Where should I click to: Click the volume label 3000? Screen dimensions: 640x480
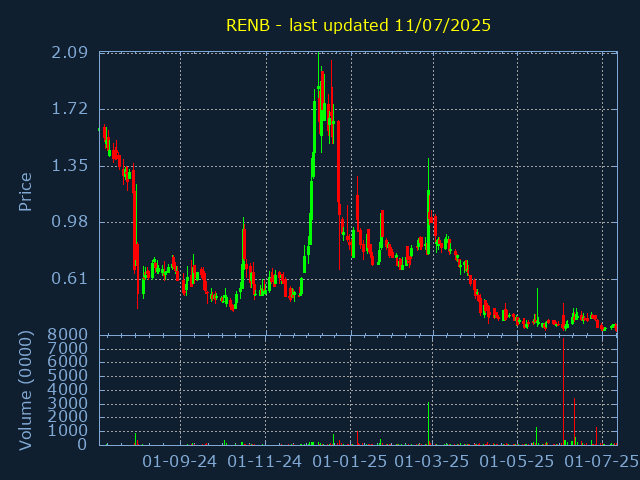(x=68, y=403)
